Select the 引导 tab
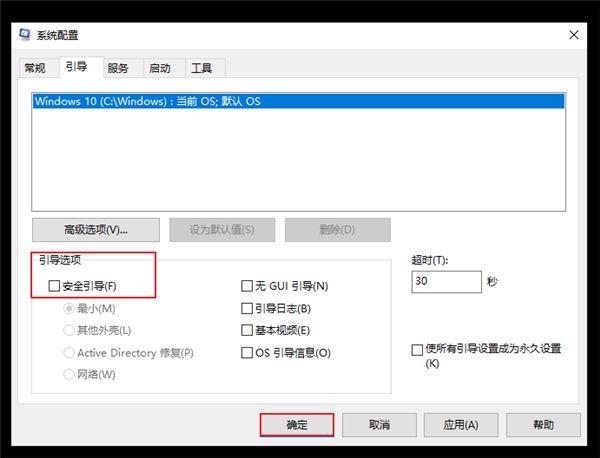This screenshot has height=458, width=600. pyautogui.click(x=76, y=67)
